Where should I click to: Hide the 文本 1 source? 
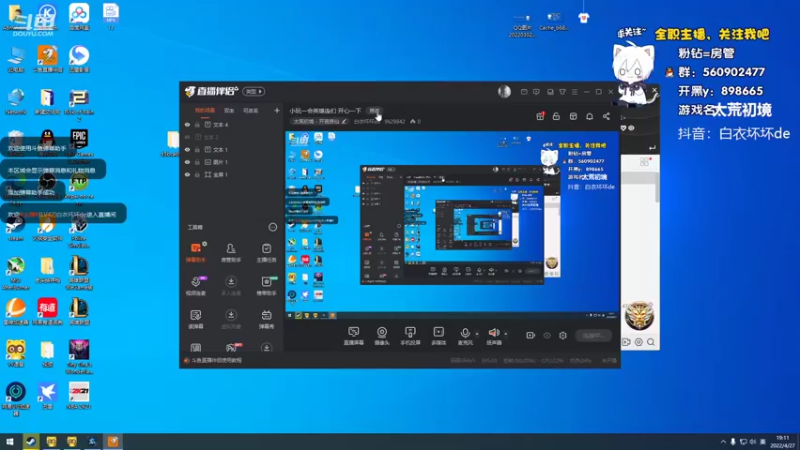(x=187, y=149)
